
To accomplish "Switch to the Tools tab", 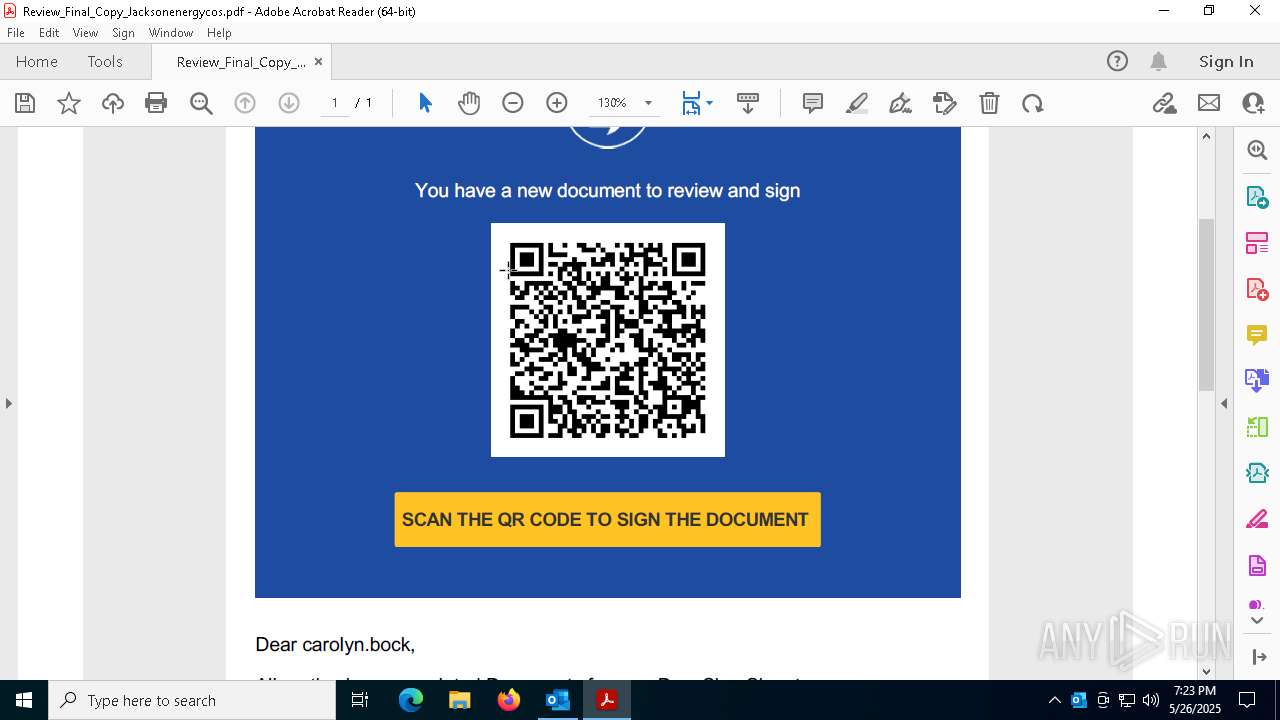I will click(x=105, y=62).
